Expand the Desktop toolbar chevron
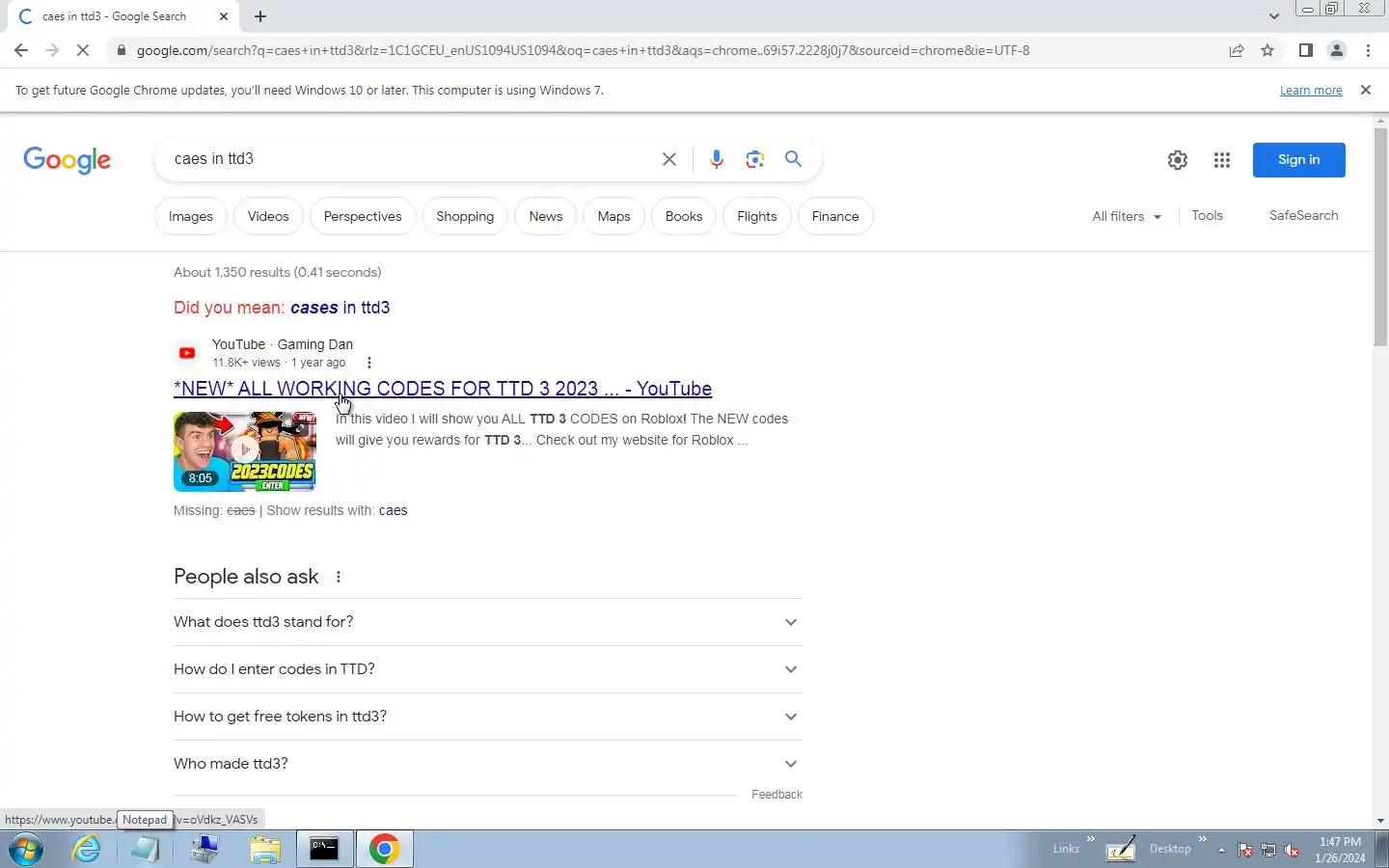Screen dimensions: 1389x868 point(1203,839)
